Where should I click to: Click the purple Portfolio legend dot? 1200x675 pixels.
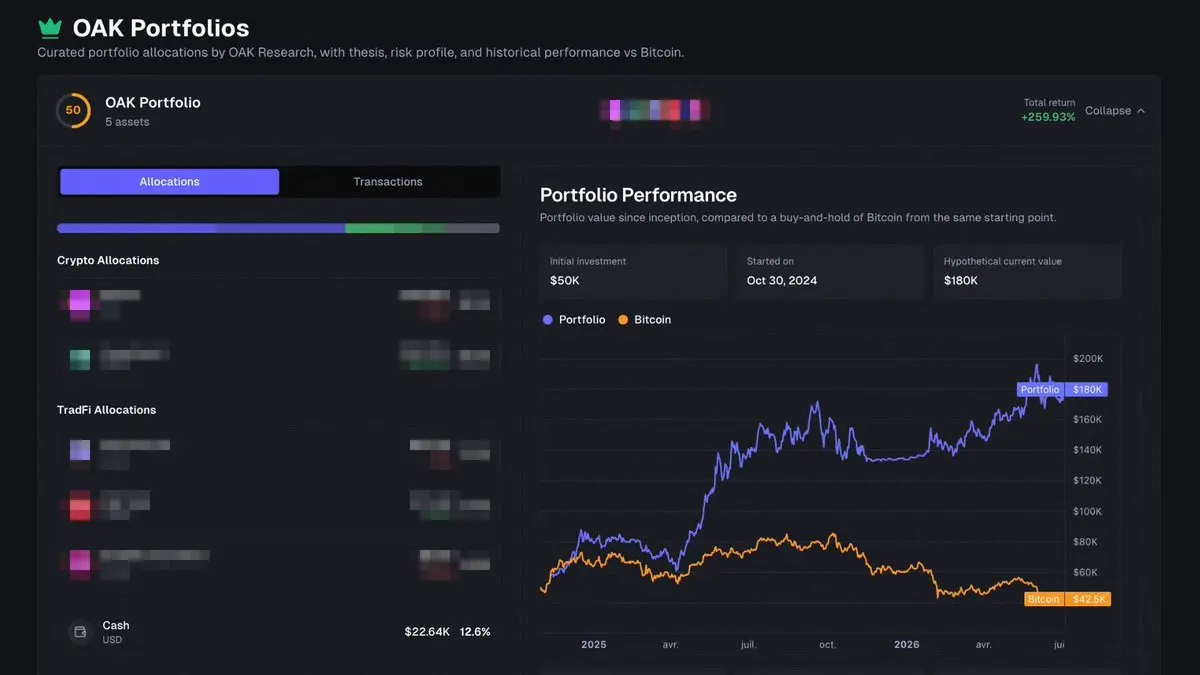[x=547, y=320]
